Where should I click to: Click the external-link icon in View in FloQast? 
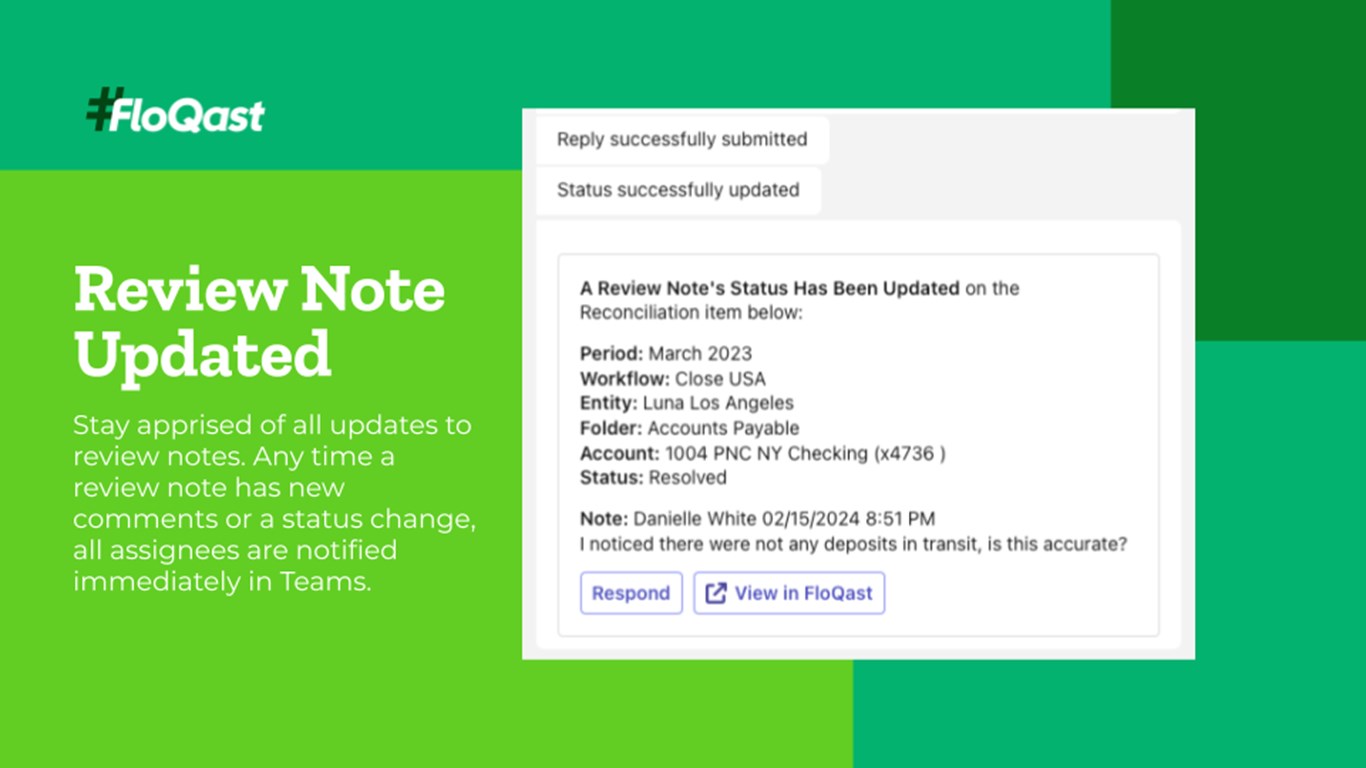[716, 593]
